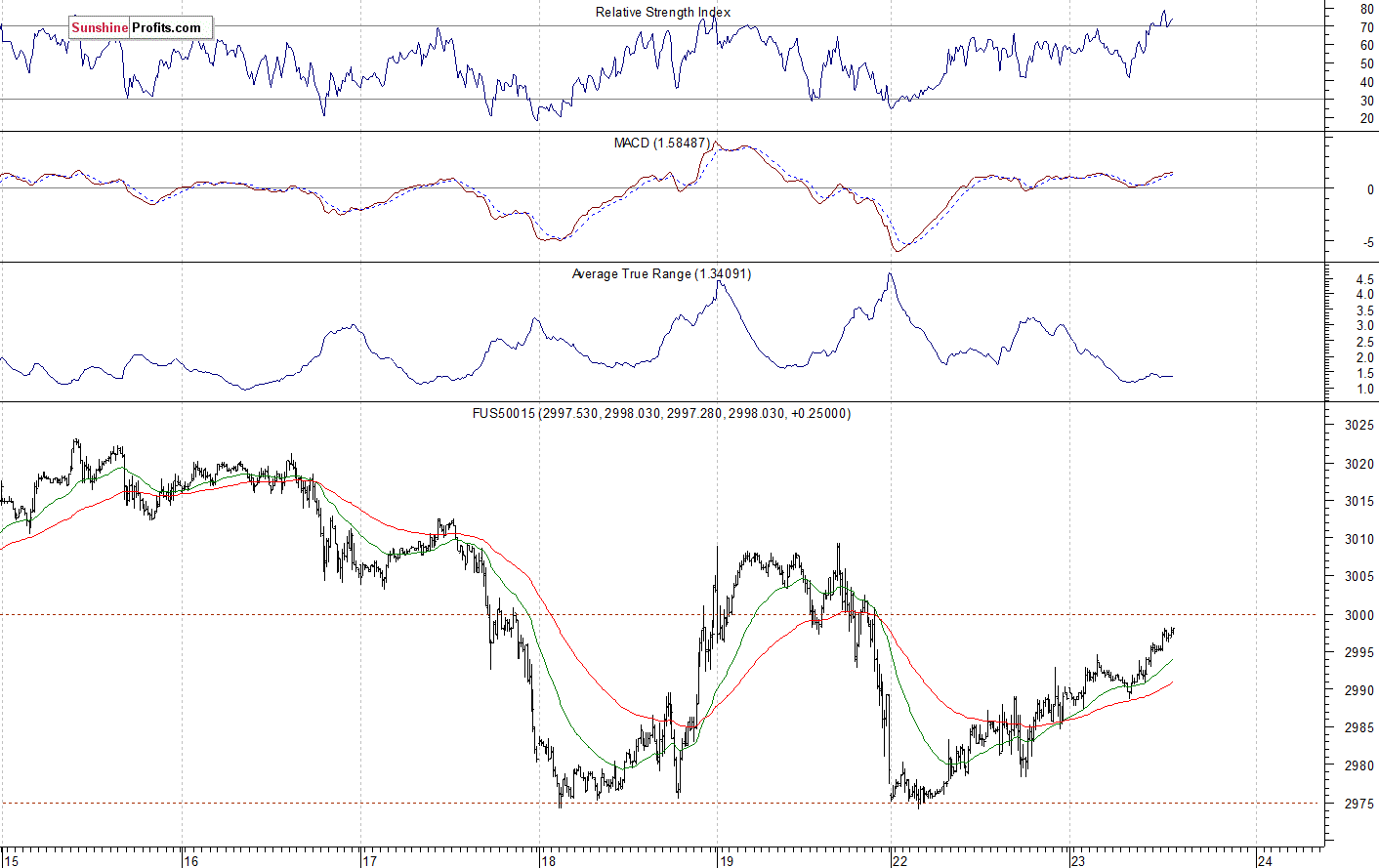Select date 23 on the time axis

click(x=1077, y=860)
